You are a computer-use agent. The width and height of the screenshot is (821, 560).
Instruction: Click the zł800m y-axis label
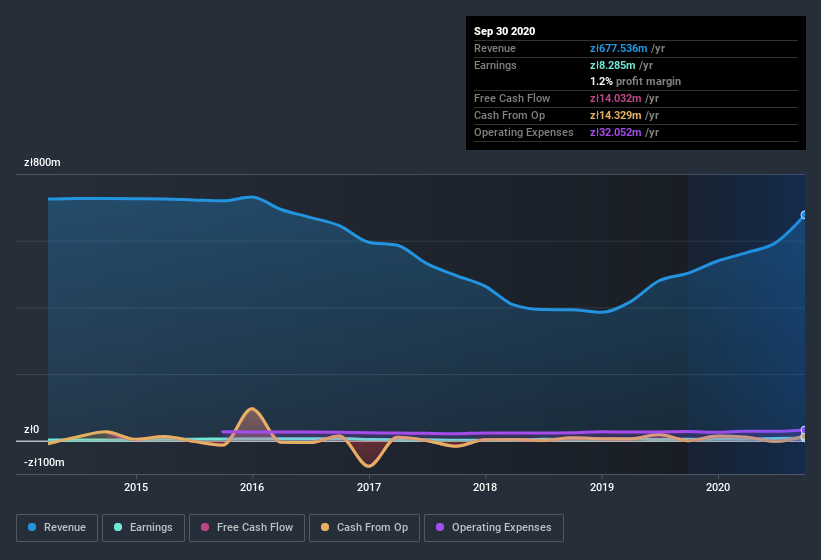[x=42, y=162]
